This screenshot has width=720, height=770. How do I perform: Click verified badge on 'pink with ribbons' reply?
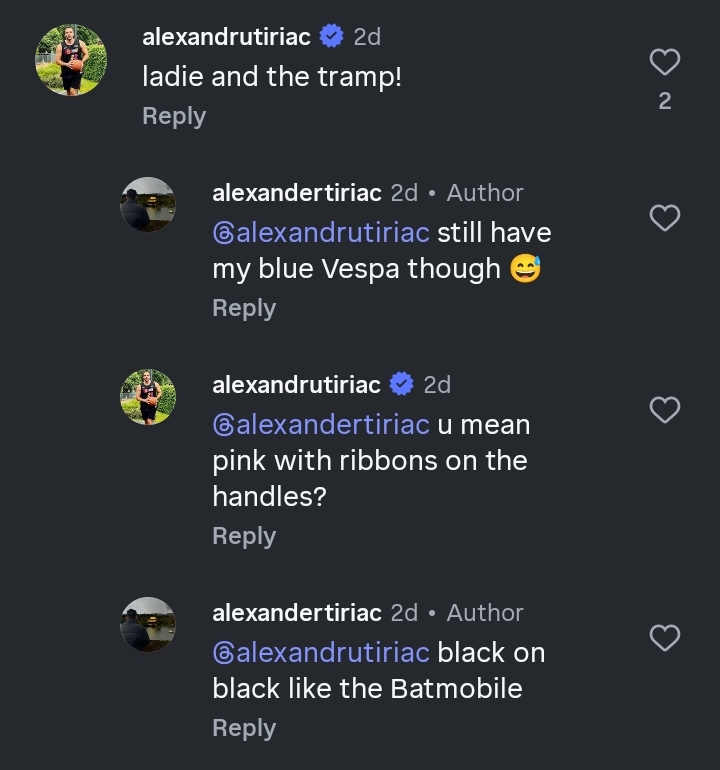point(402,384)
